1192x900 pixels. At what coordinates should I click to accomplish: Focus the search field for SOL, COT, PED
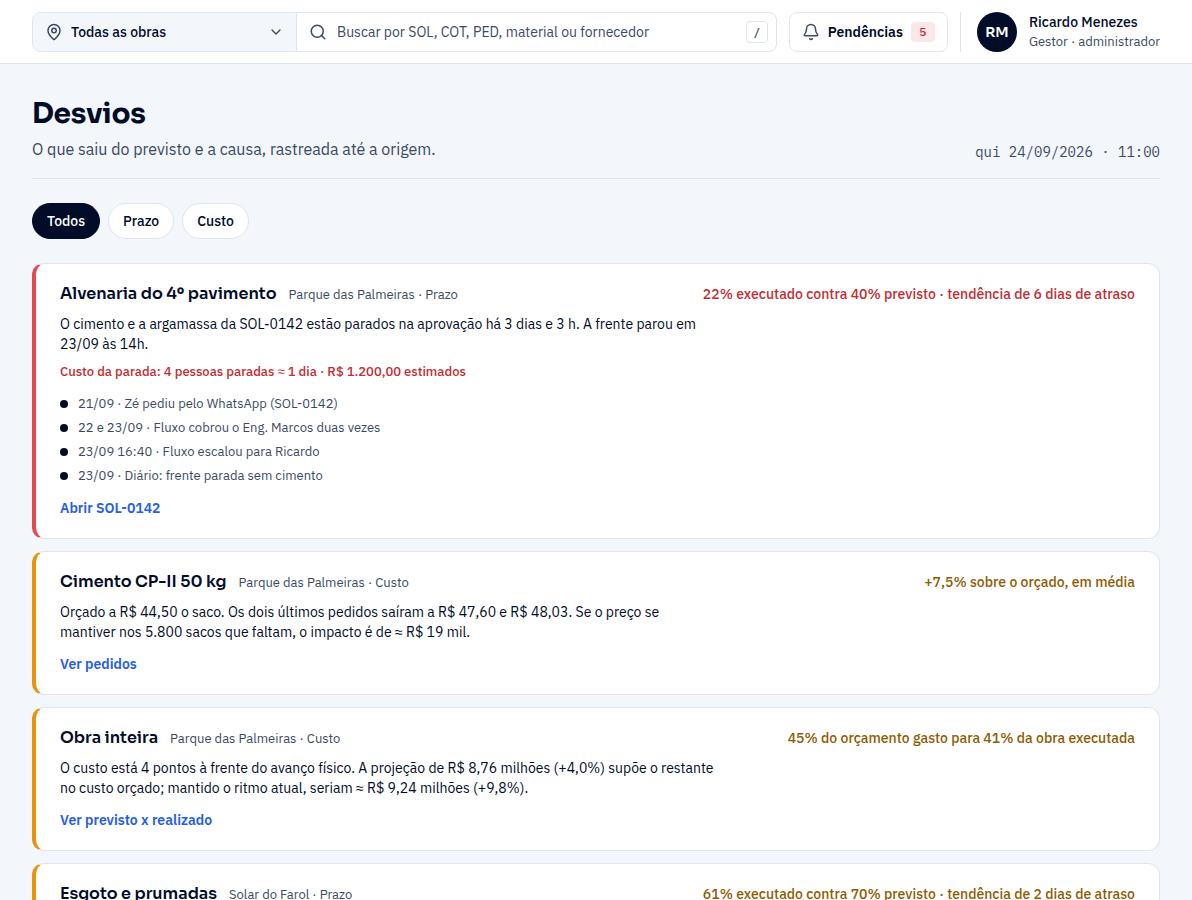pyautogui.click(x=536, y=32)
